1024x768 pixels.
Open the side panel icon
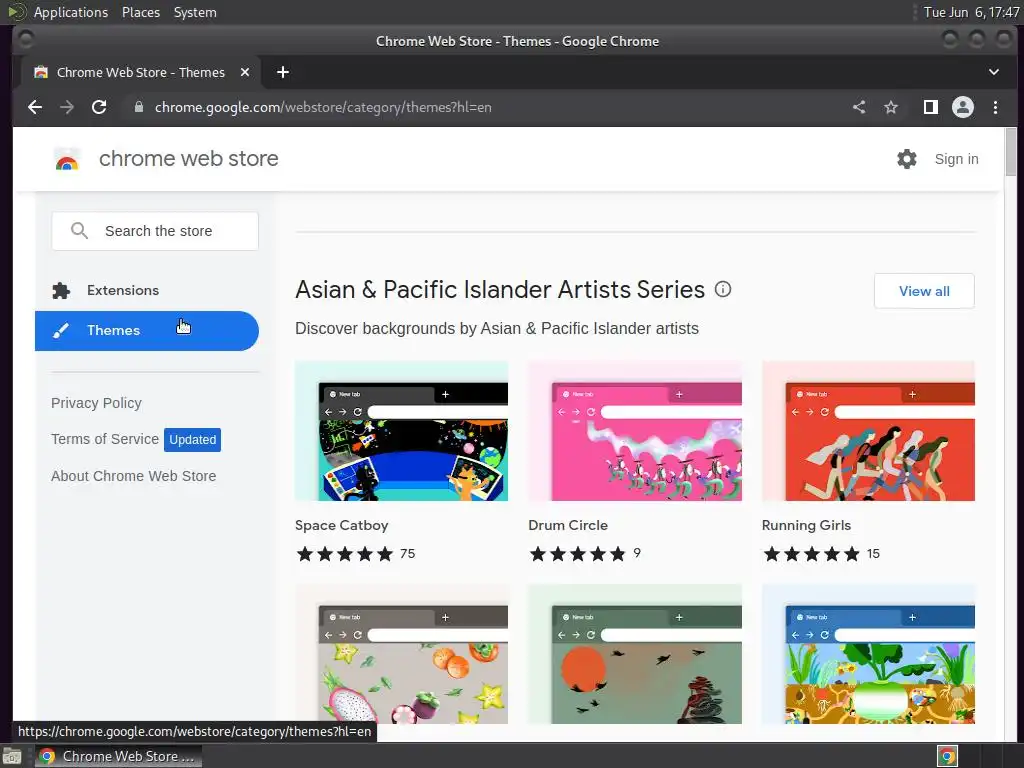pyautogui.click(x=931, y=107)
